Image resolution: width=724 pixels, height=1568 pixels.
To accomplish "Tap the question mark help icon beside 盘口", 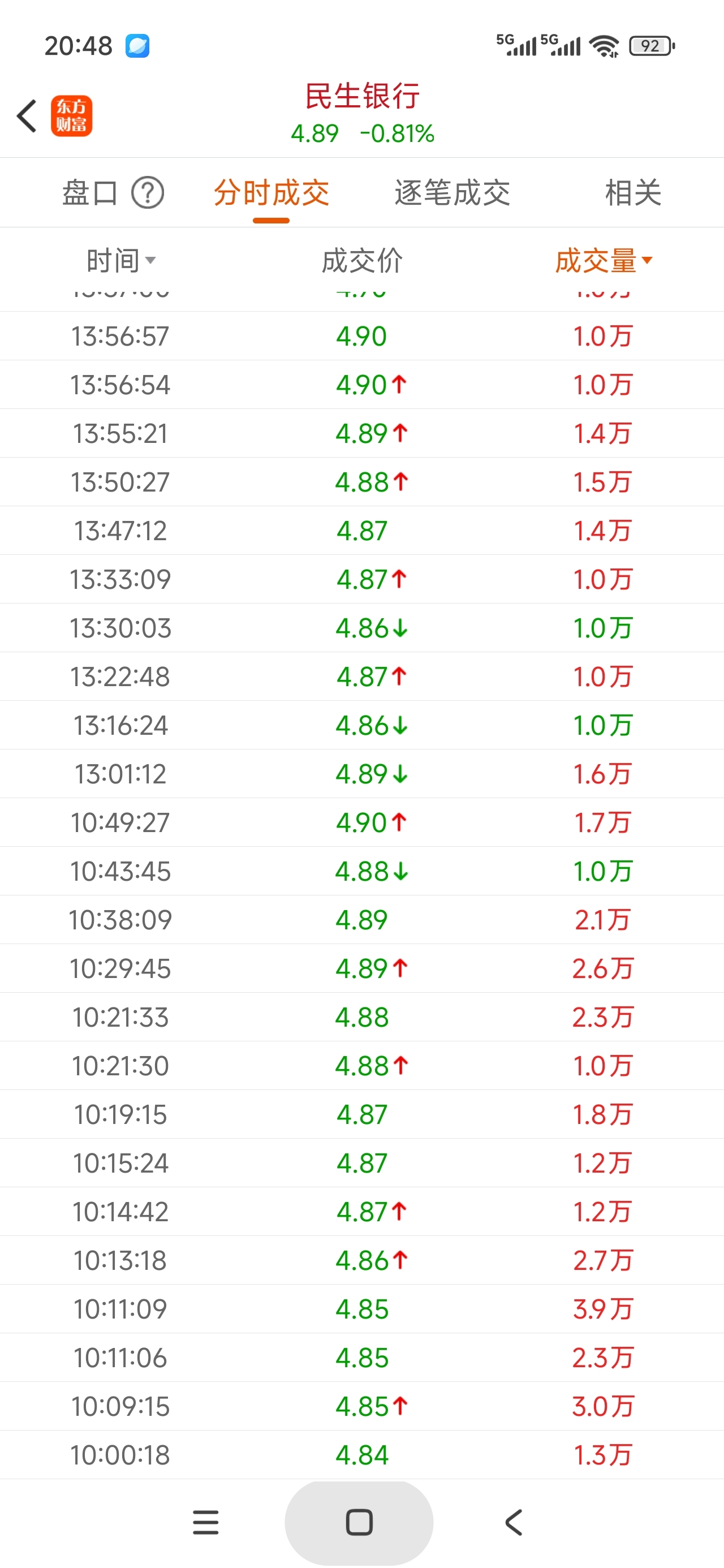I will [148, 193].
